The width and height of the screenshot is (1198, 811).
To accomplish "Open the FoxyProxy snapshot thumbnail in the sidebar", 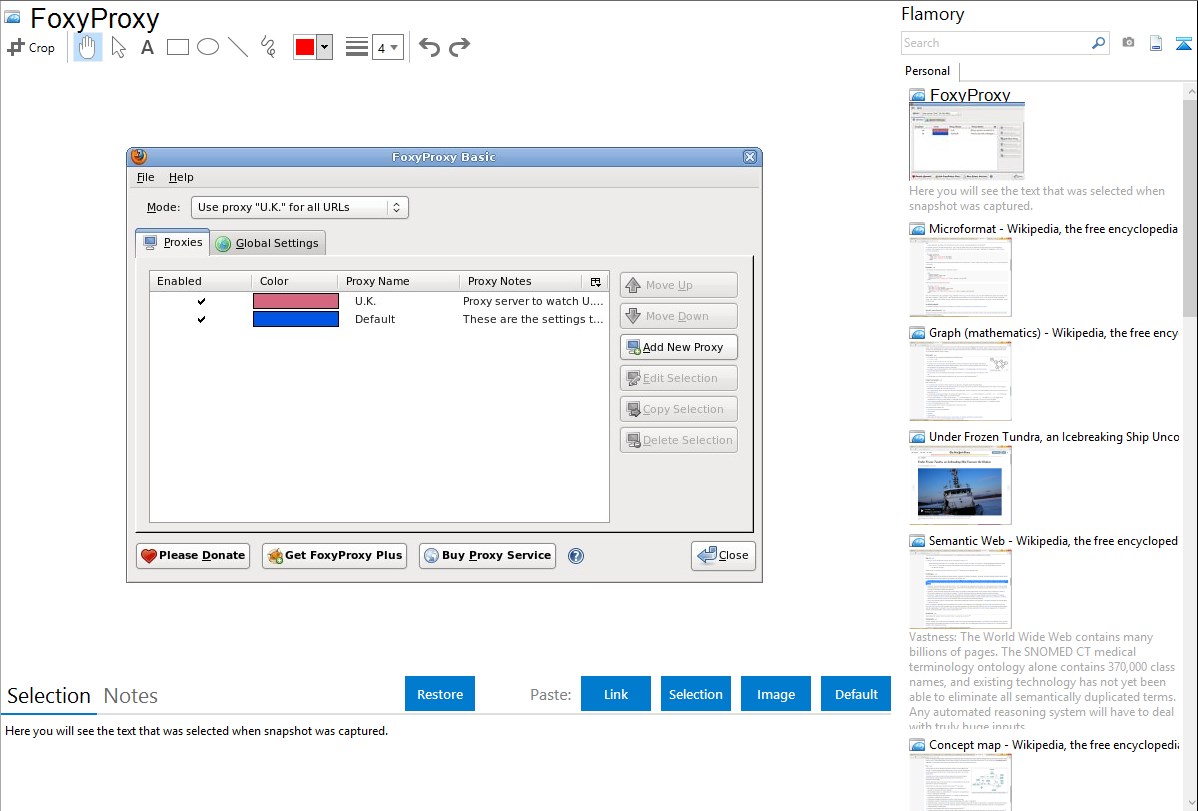I will pyautogui.click(x=966, y=141).
